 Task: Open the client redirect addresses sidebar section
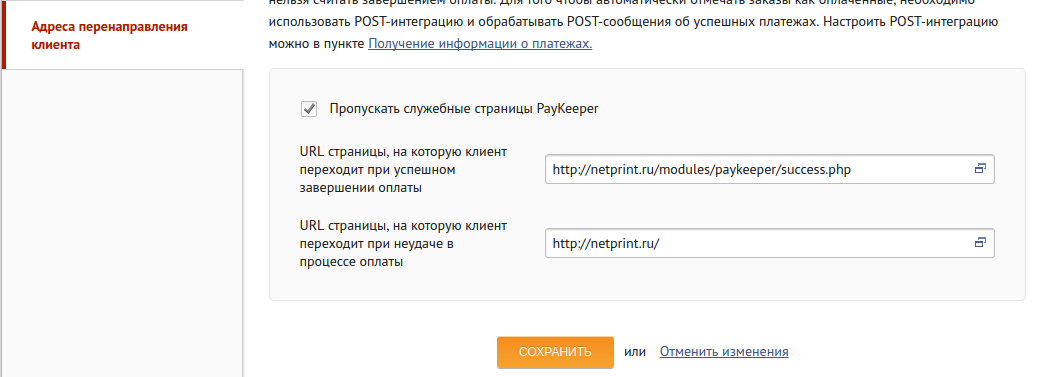coord(109,36)
